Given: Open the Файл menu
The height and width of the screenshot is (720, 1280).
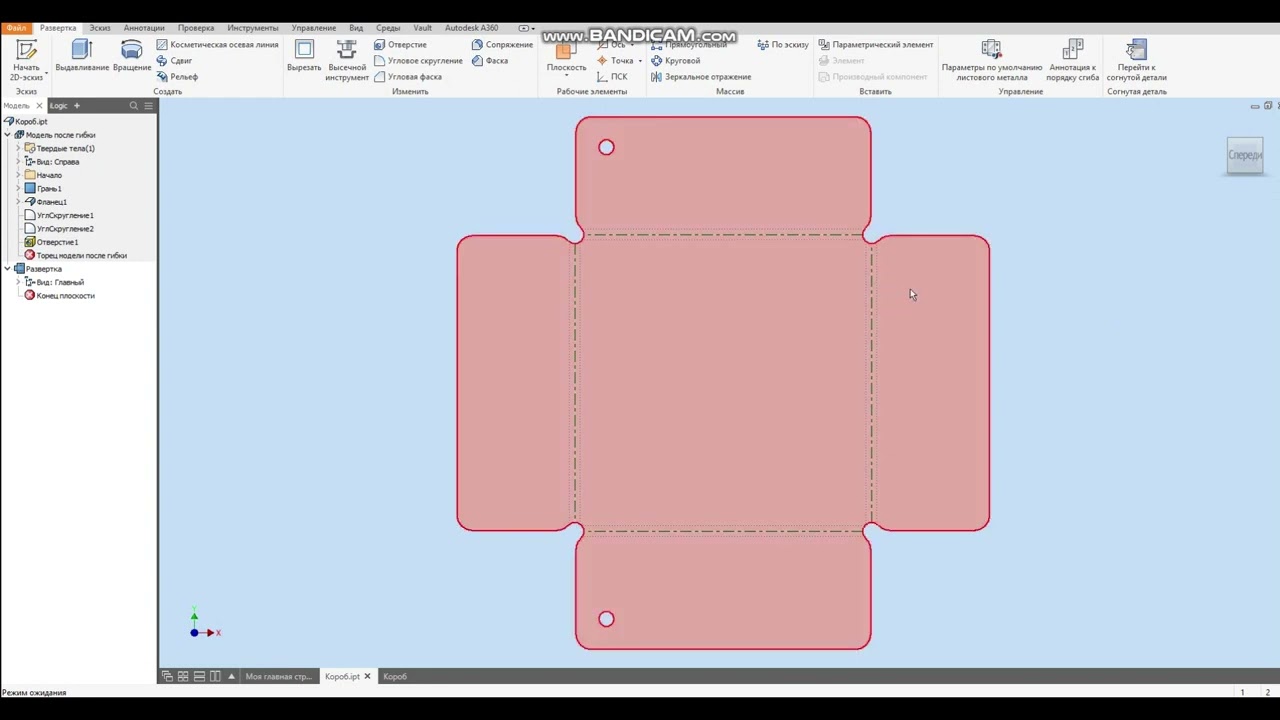Looking at the screenshot, I should [16, 28].
